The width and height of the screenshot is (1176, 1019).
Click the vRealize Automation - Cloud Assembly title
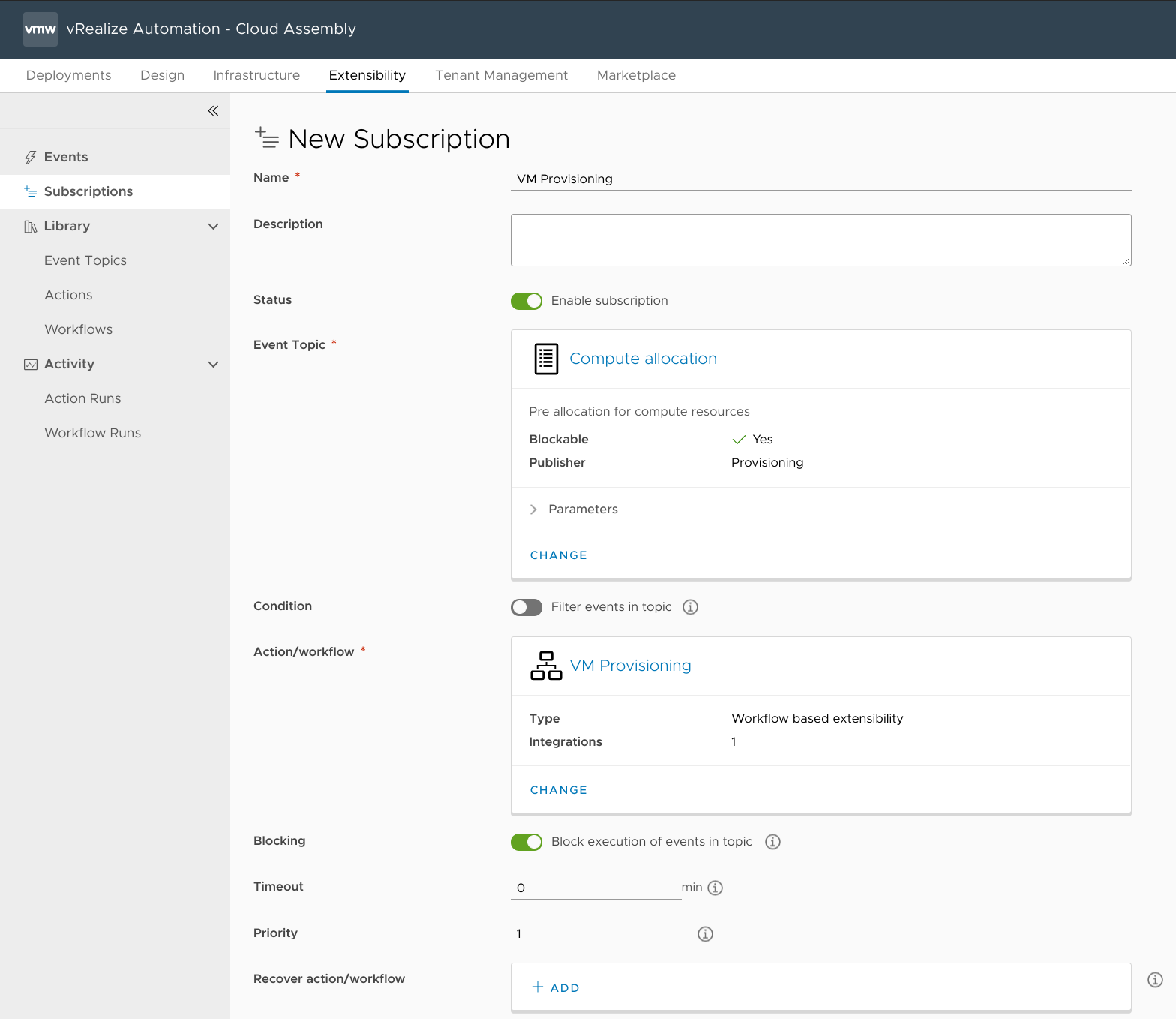[x=211, y=29]
